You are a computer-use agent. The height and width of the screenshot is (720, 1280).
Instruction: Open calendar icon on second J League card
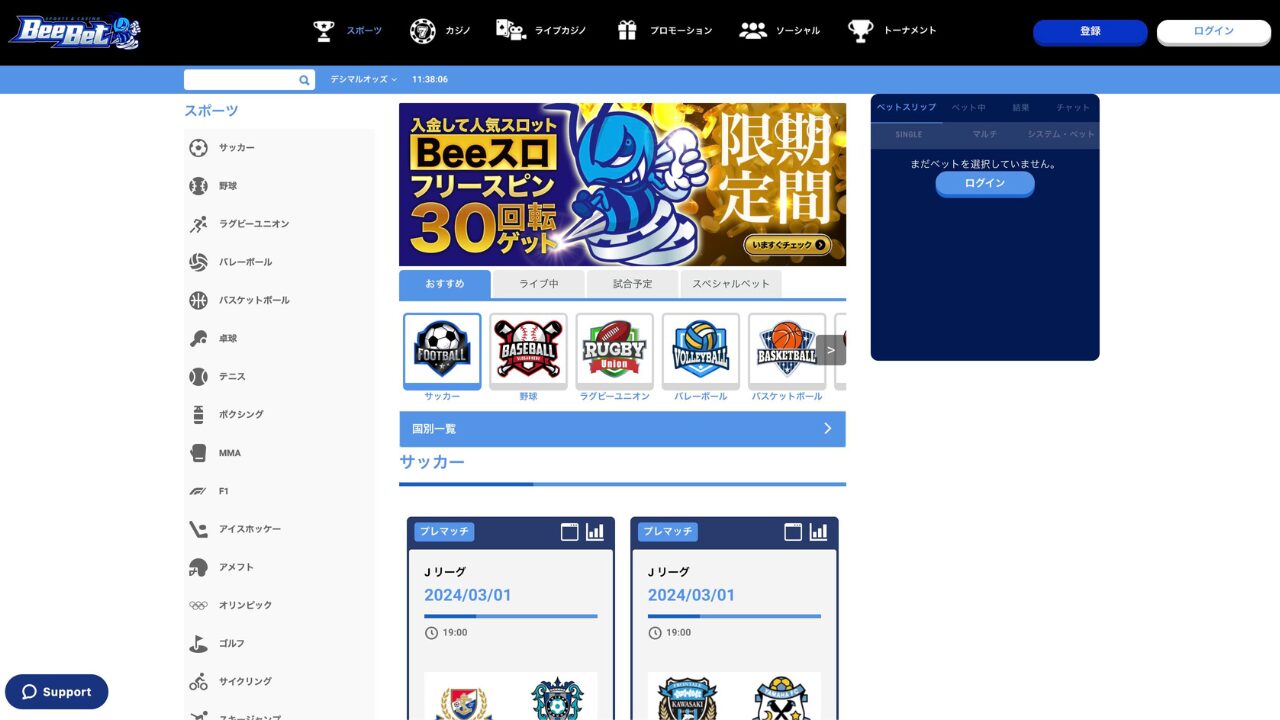click(793, 532)
